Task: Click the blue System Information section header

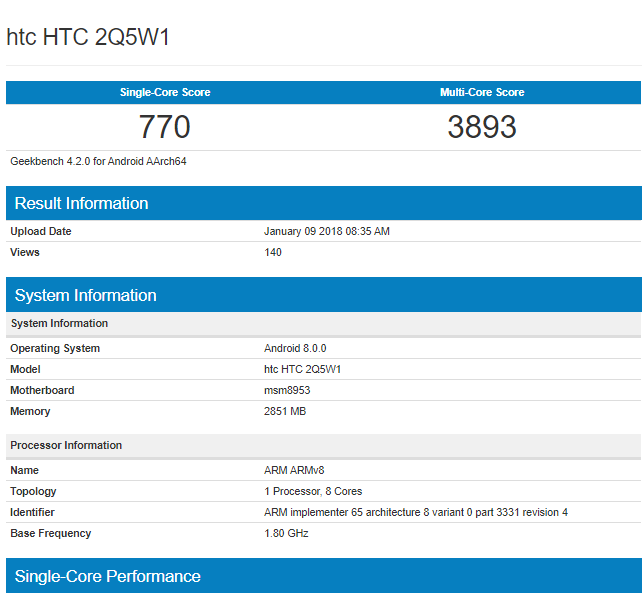Action: [x=85, y=295]
